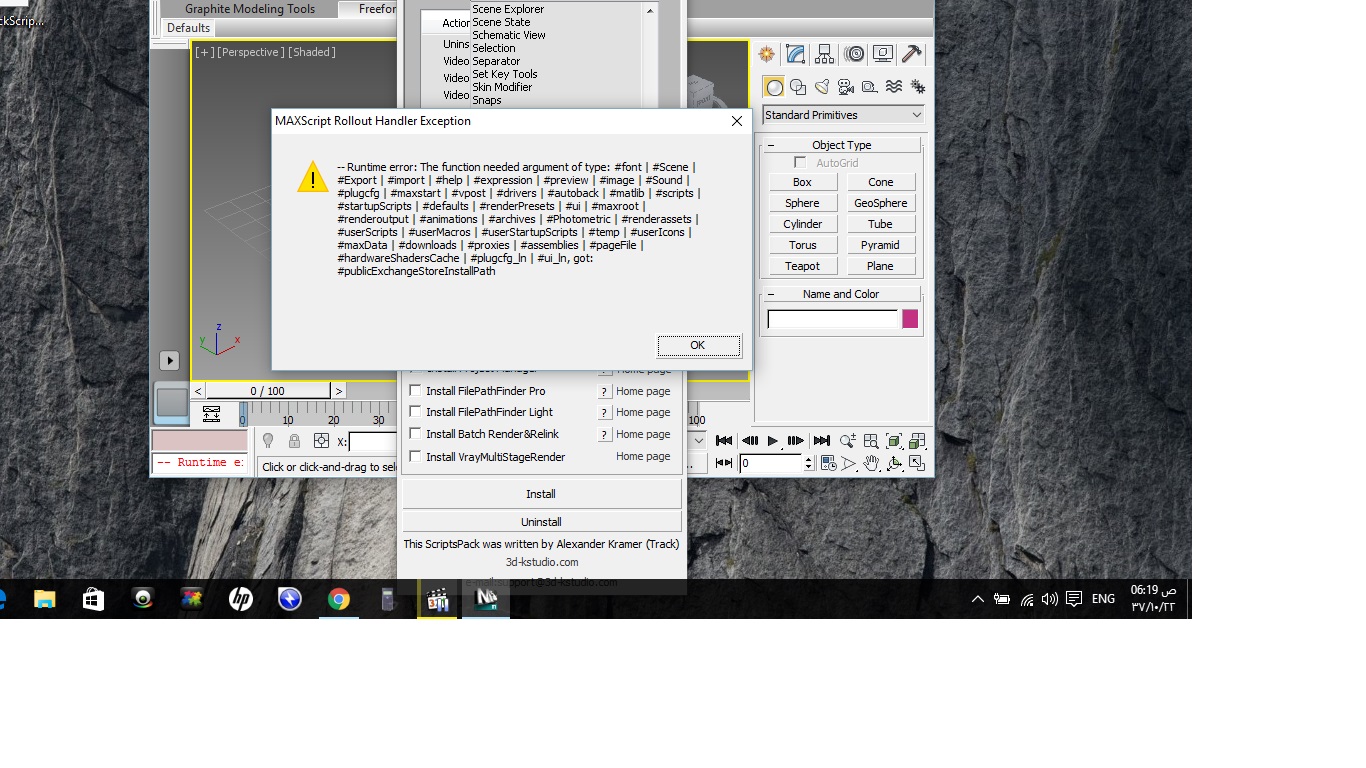Screen dimensions: 1366x768
Task: Activate the Pan View hand icon
Action: click(872, 463)
